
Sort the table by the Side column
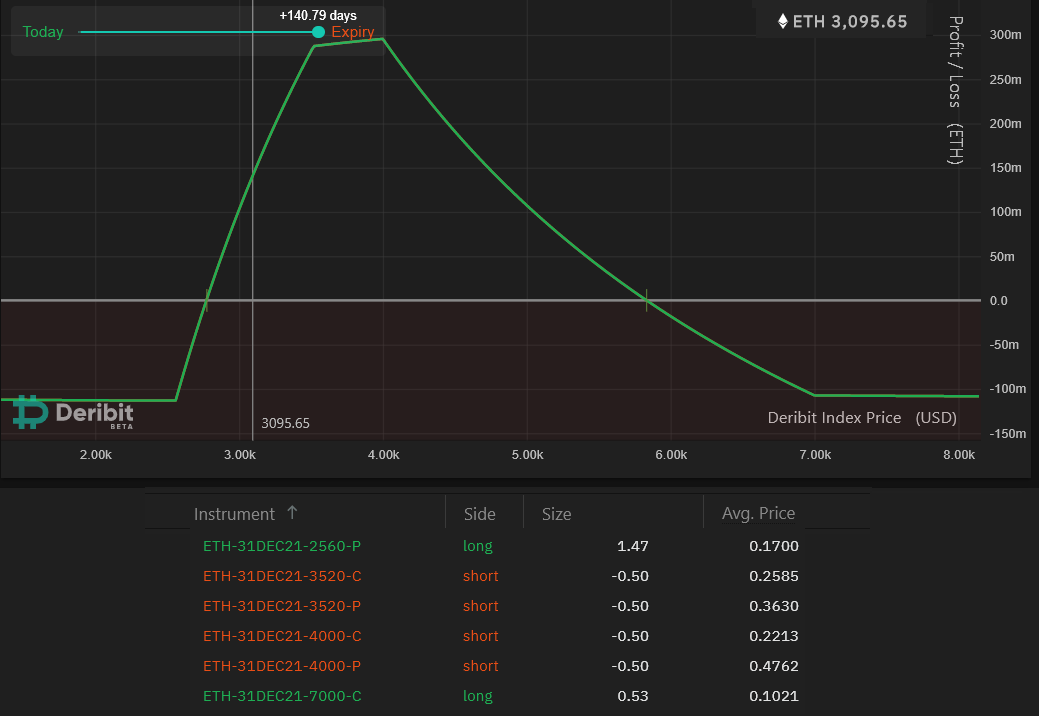click(x=479, y=514)
